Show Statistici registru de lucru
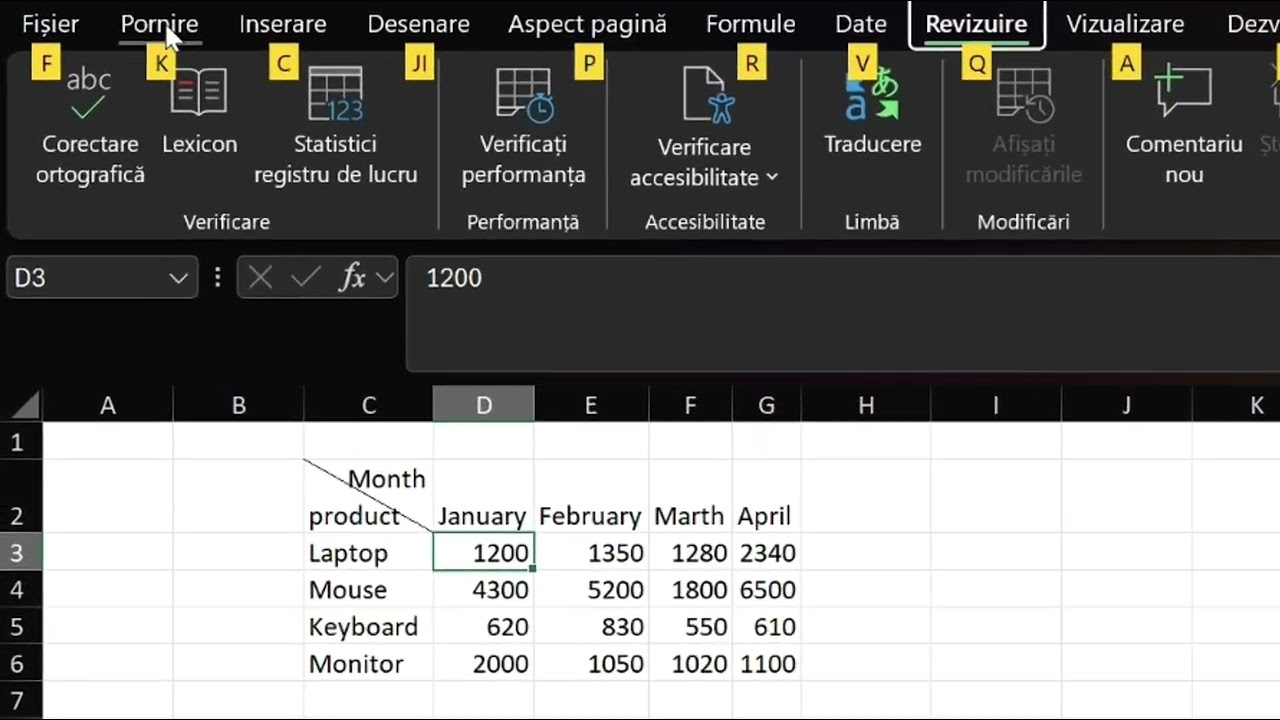Image resolution: width=1280 pixels, height=720 pixels. coord(335,126)
